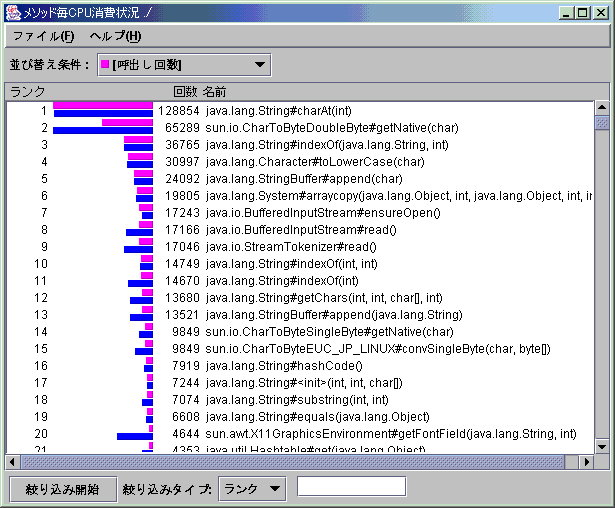Click the count value 4644

coord(186,433)
